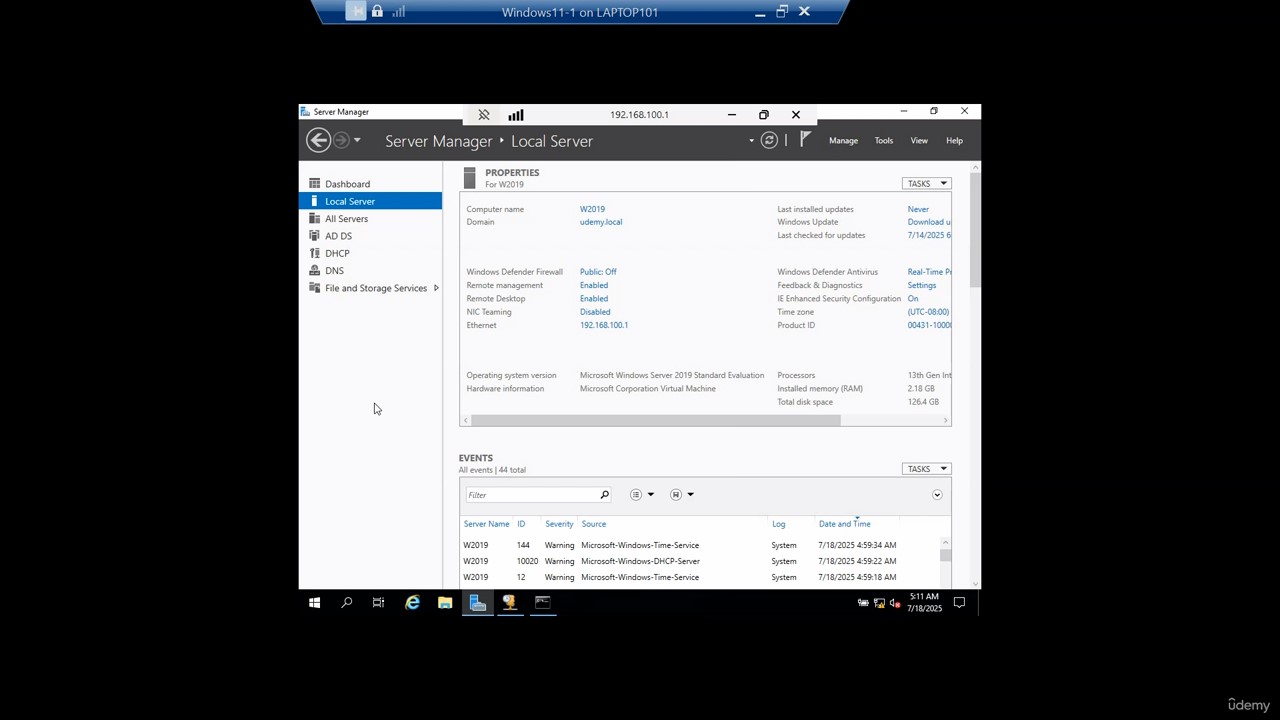
Task: Open File Explorer from the taskbar
Action: click(445, 603)
